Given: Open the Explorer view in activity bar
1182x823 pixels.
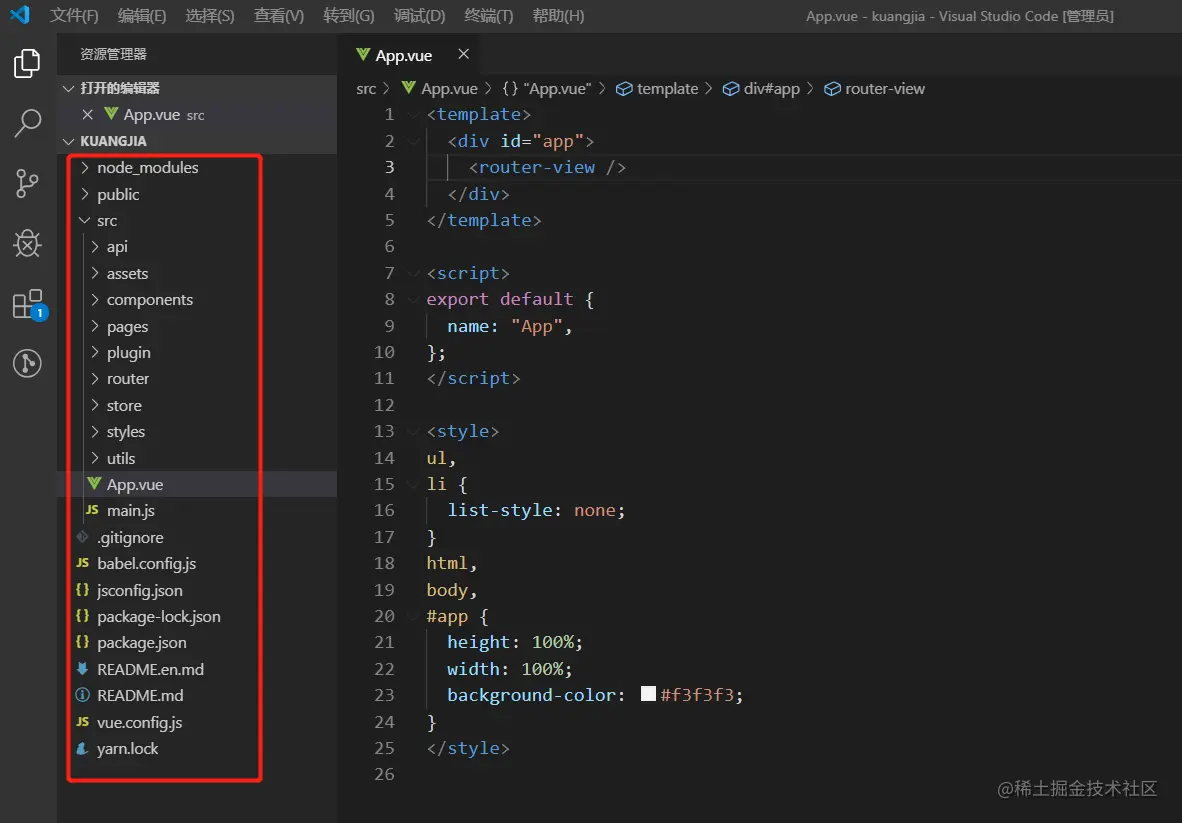Looking at the screenshot, I should click(27, 63).
